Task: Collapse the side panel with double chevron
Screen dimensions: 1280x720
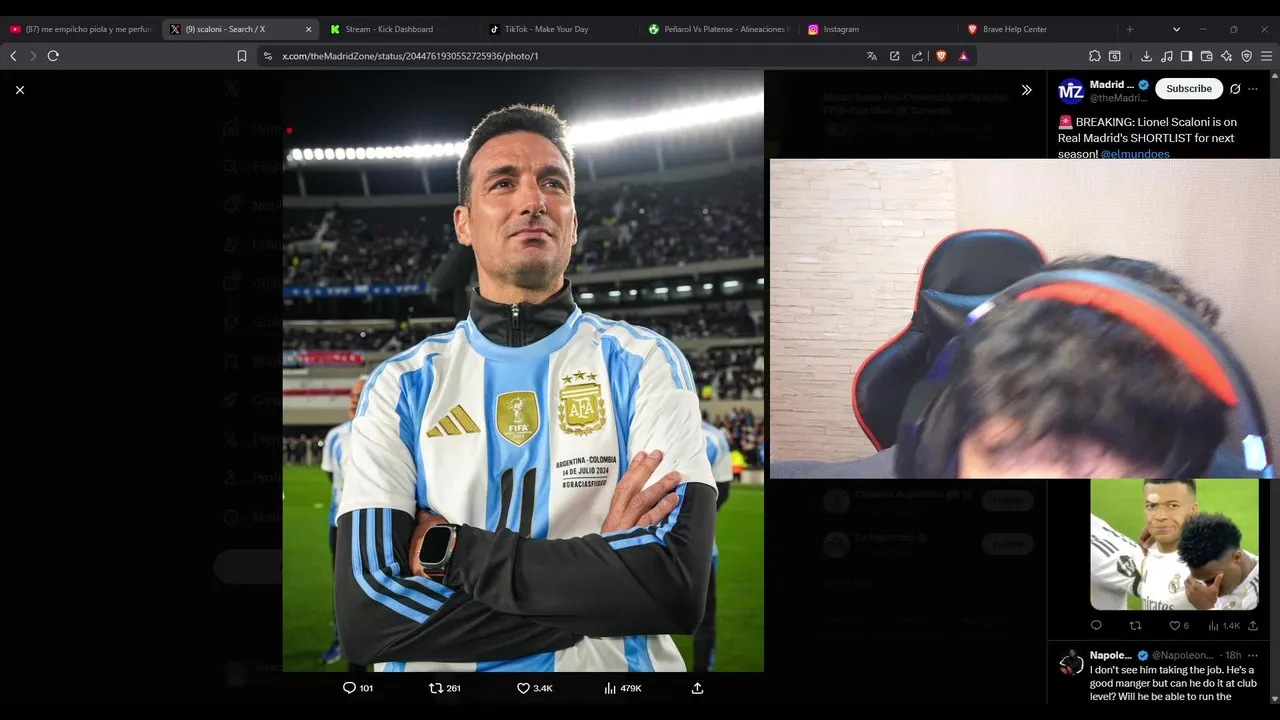Action: (1026, 90)
